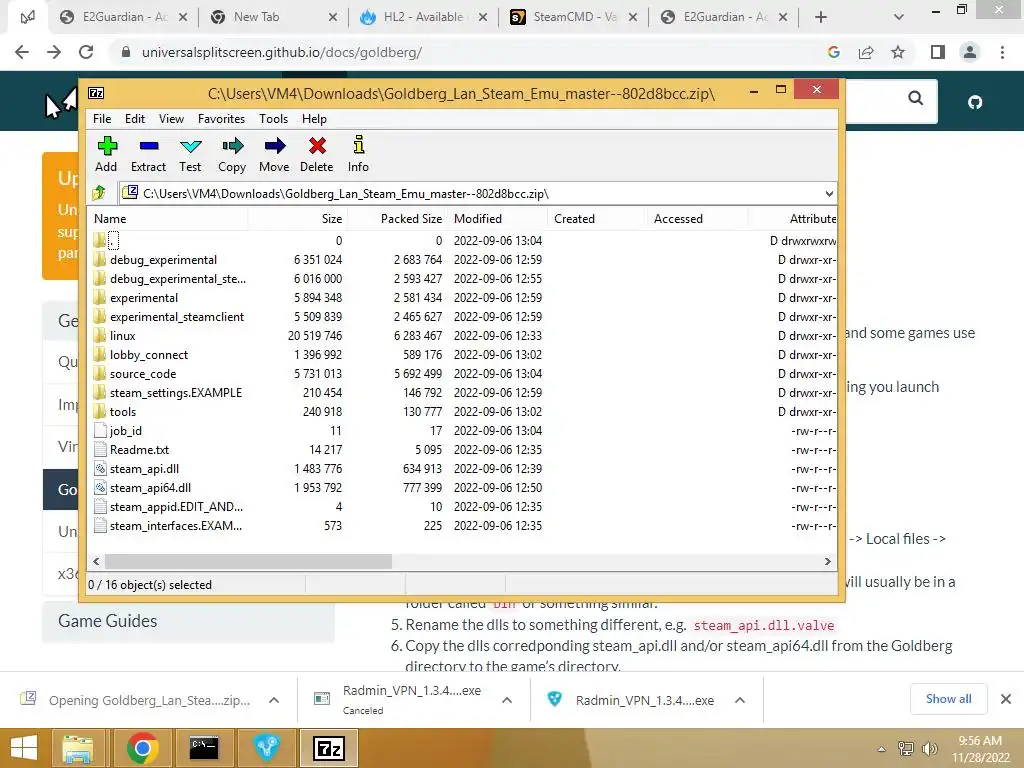Select the debug_experimental folder
Image resolution: width=1024 pixels, height=768 pixels.
(163, 260)
